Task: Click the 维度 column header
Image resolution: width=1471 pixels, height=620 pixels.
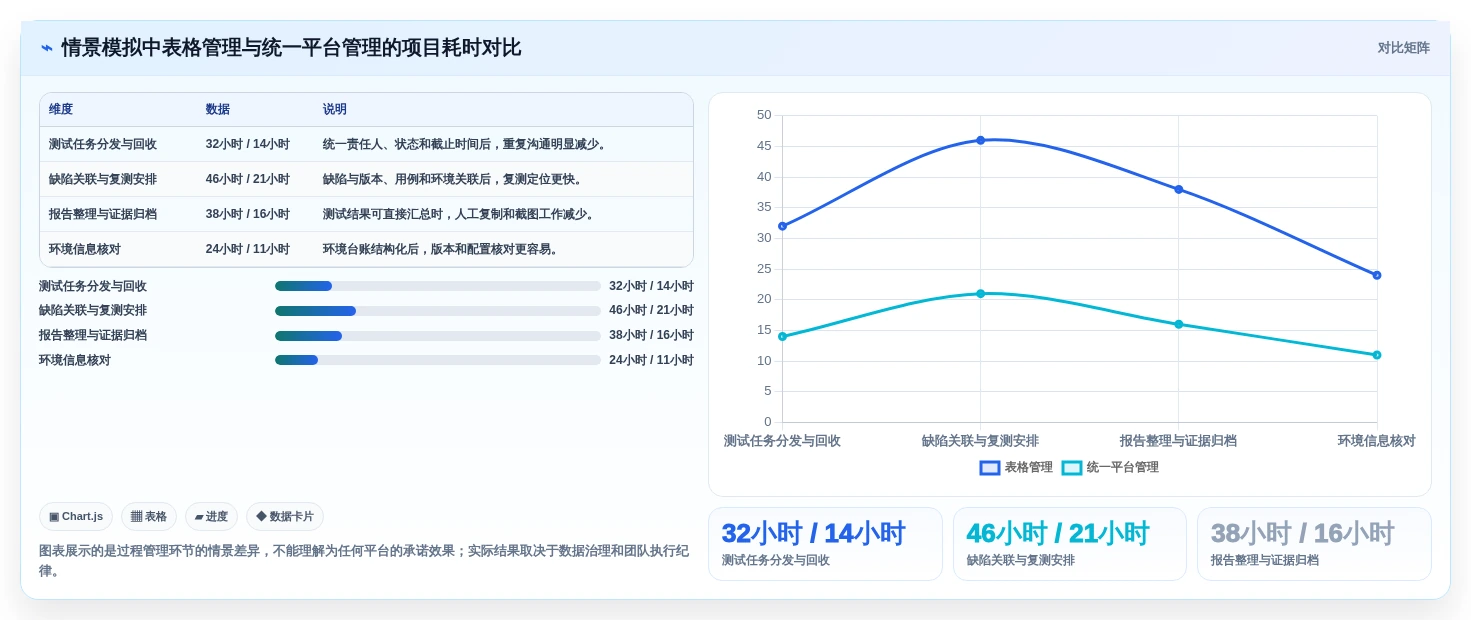Action: click(61, 109)
